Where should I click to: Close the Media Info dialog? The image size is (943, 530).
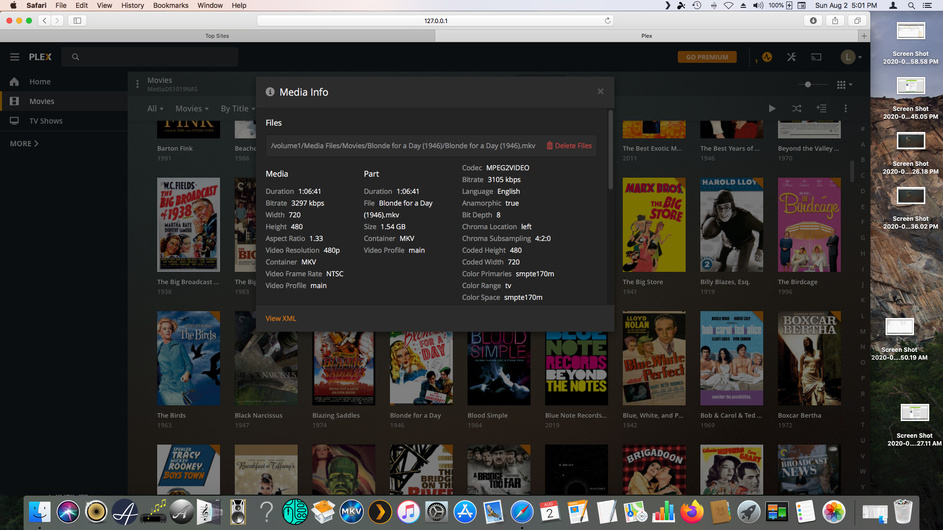[x=600, y=91]
